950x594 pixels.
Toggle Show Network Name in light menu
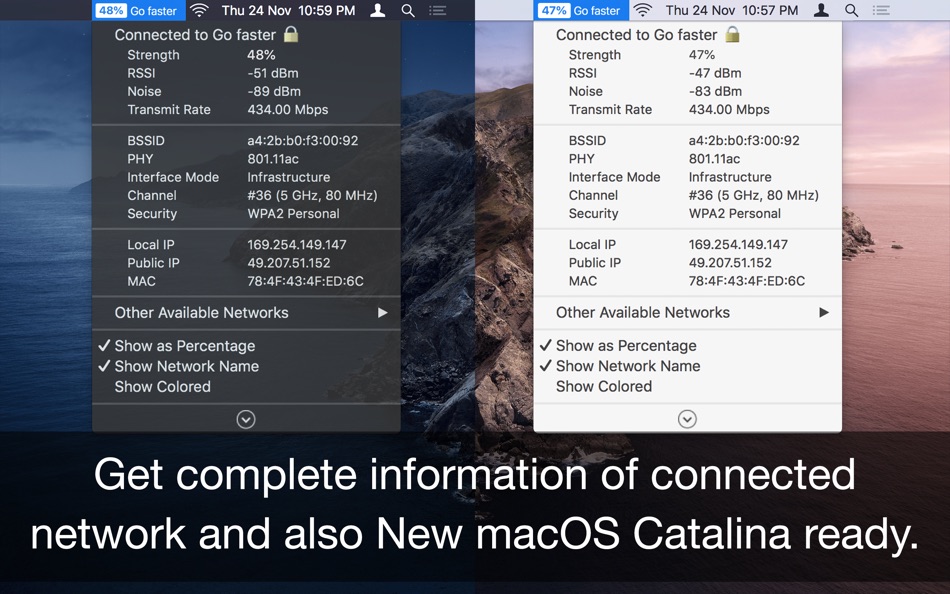pos(688,366)
